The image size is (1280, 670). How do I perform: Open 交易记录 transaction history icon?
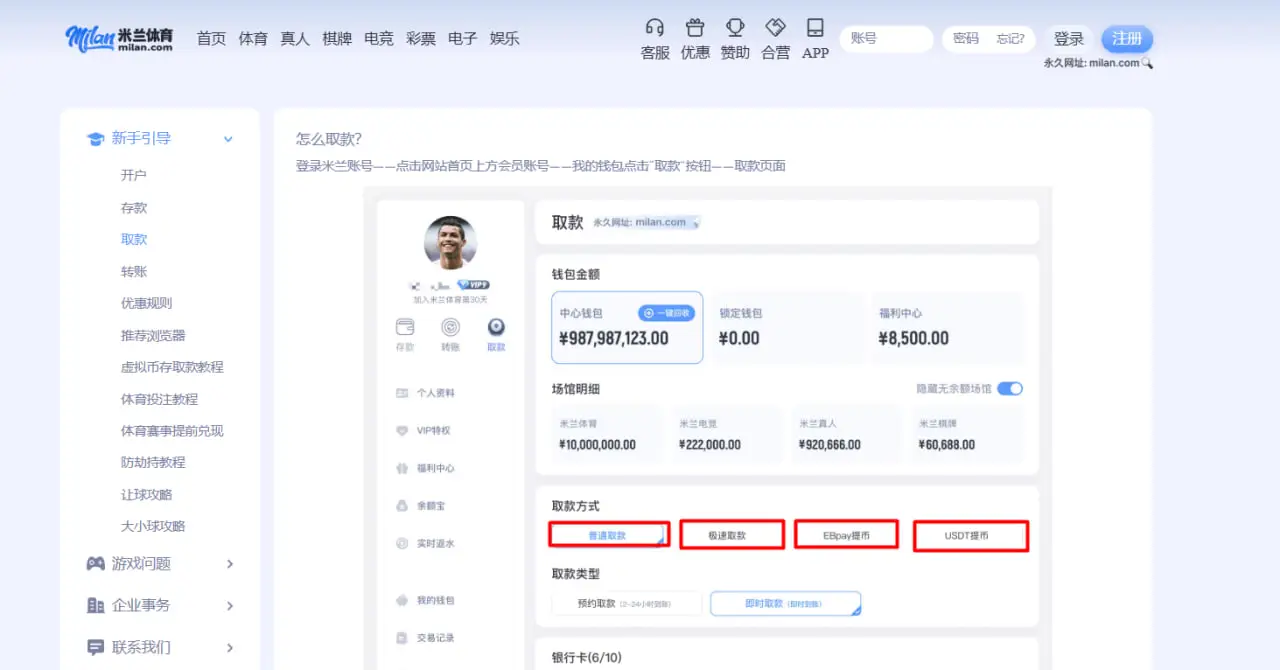(432, 637)
